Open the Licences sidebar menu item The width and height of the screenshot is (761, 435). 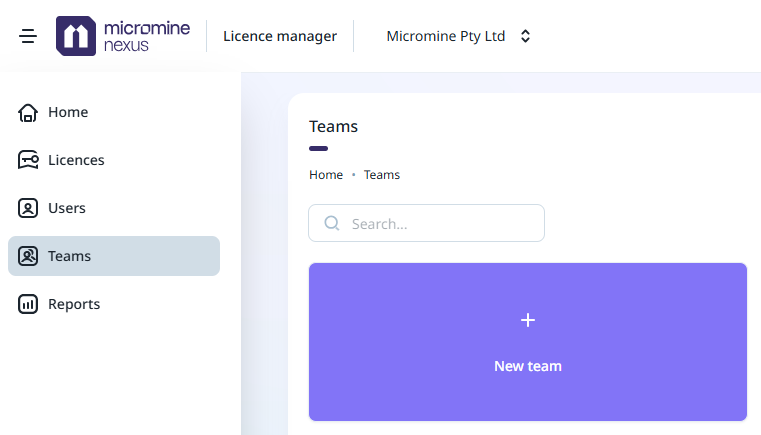pyautogui.click(x=76, y=160)
